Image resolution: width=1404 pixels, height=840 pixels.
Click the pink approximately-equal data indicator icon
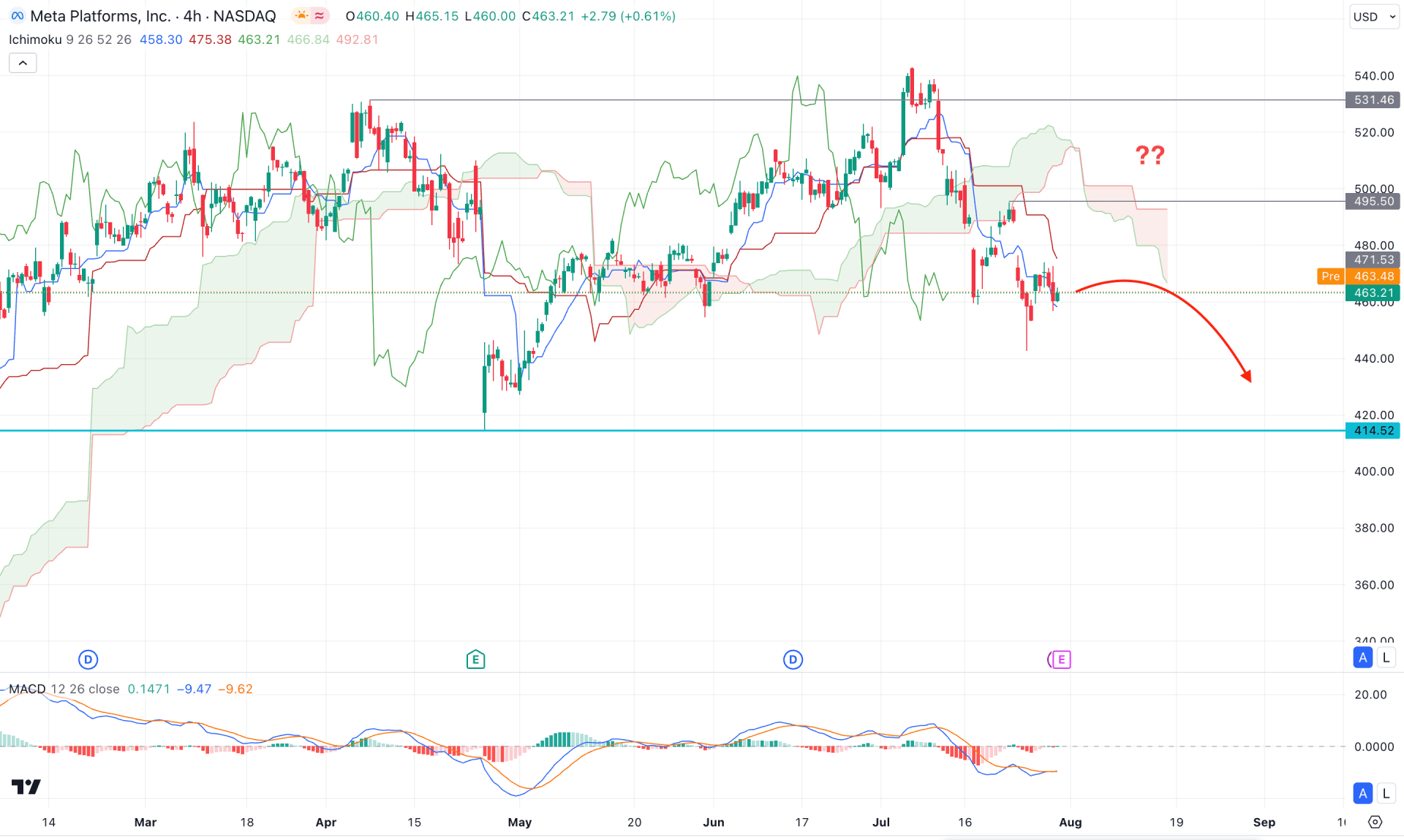(320, 16)
